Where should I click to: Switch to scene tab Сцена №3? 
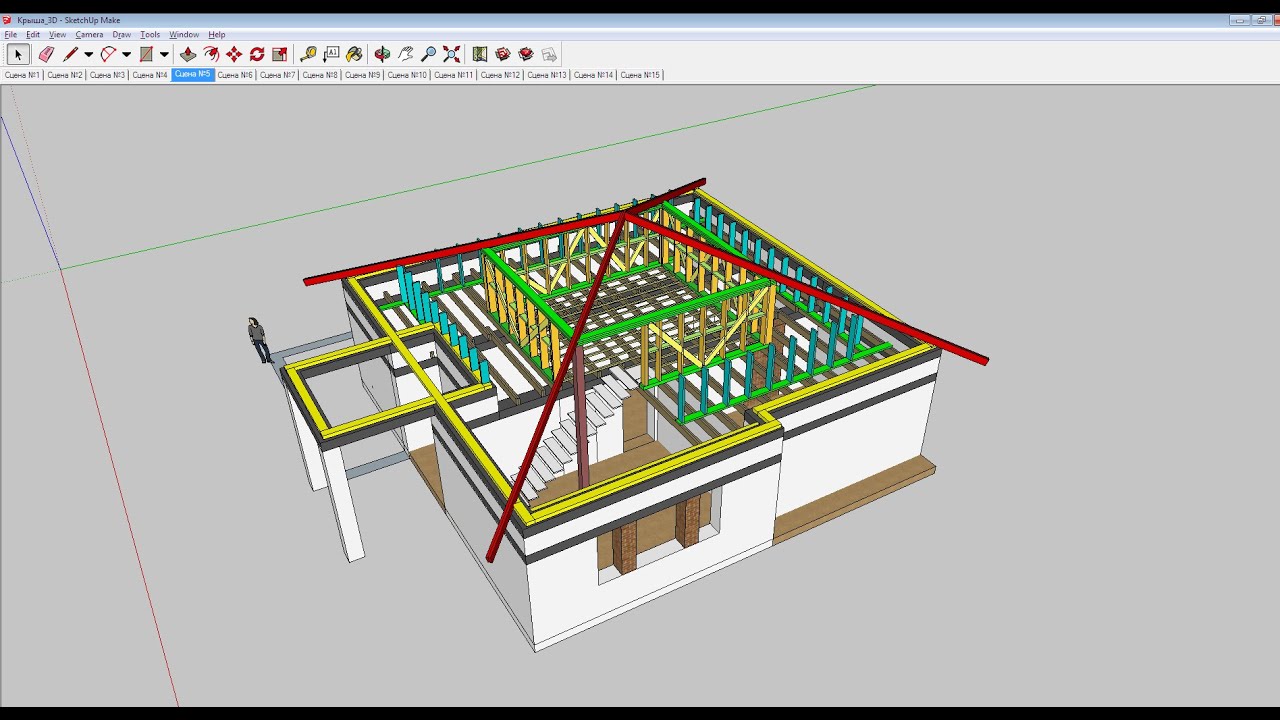tap(107, 75)
